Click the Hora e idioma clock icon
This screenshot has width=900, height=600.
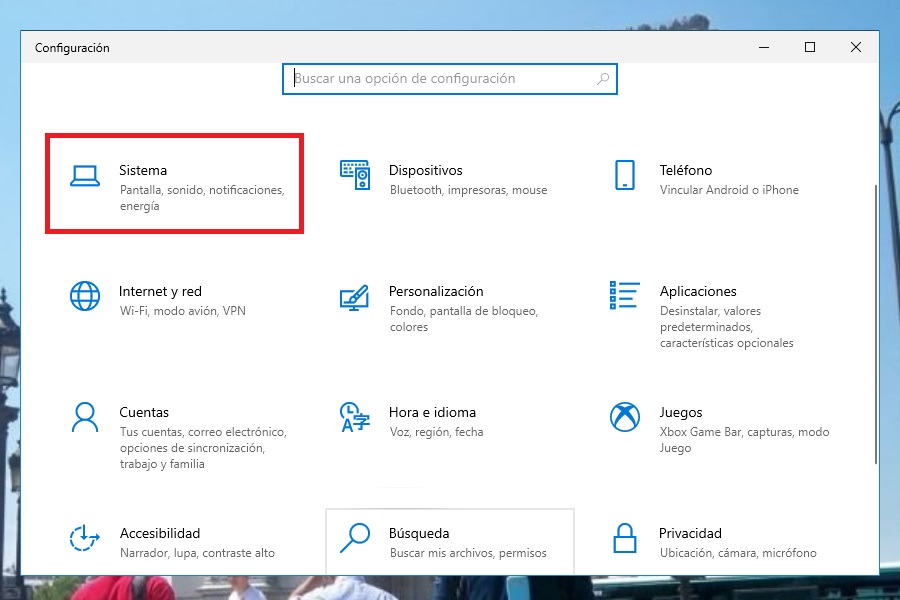pyautogui.click(x=356, y=416)
